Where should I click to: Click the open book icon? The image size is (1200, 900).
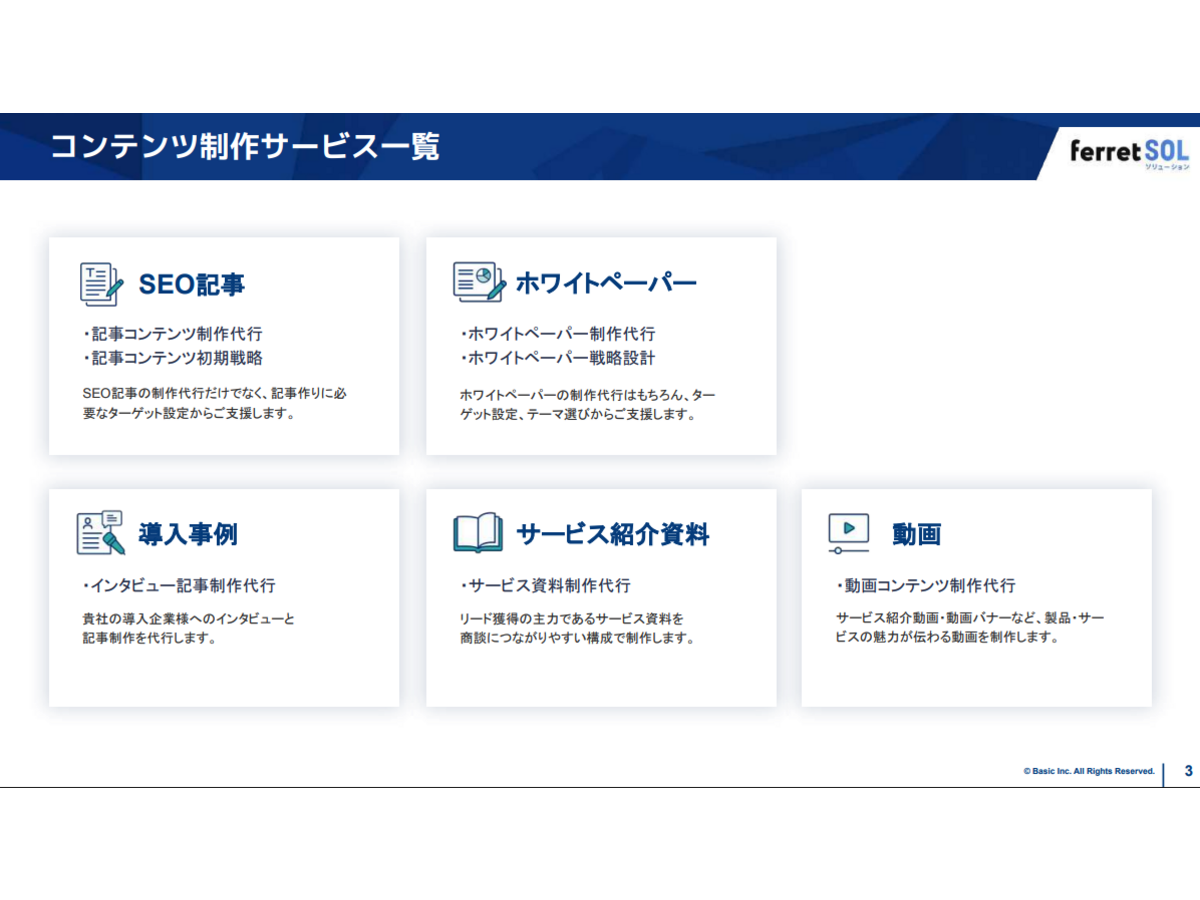pos(478,533)
